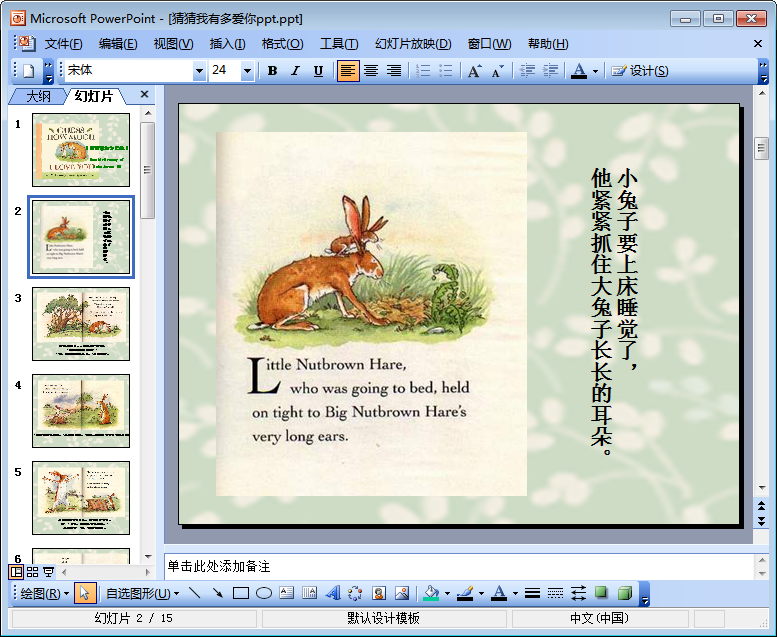Open the 文件(F) menu
The height and width of the screenshot is (637, 777).
[63, 44]
